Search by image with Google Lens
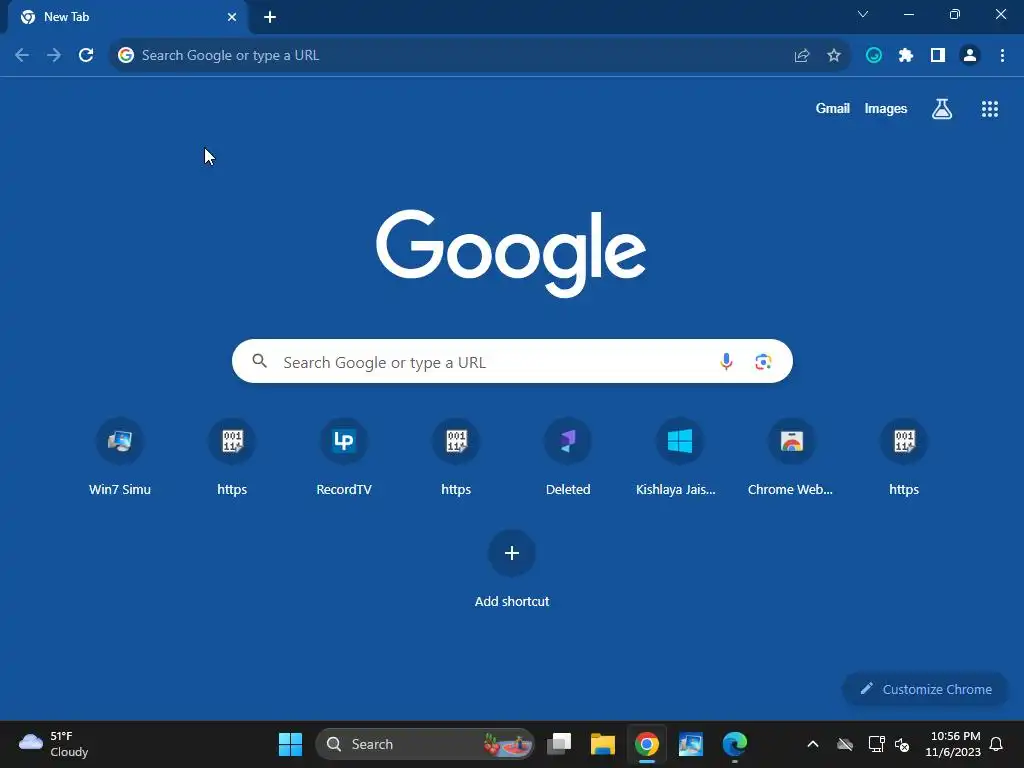 (763, 361)
